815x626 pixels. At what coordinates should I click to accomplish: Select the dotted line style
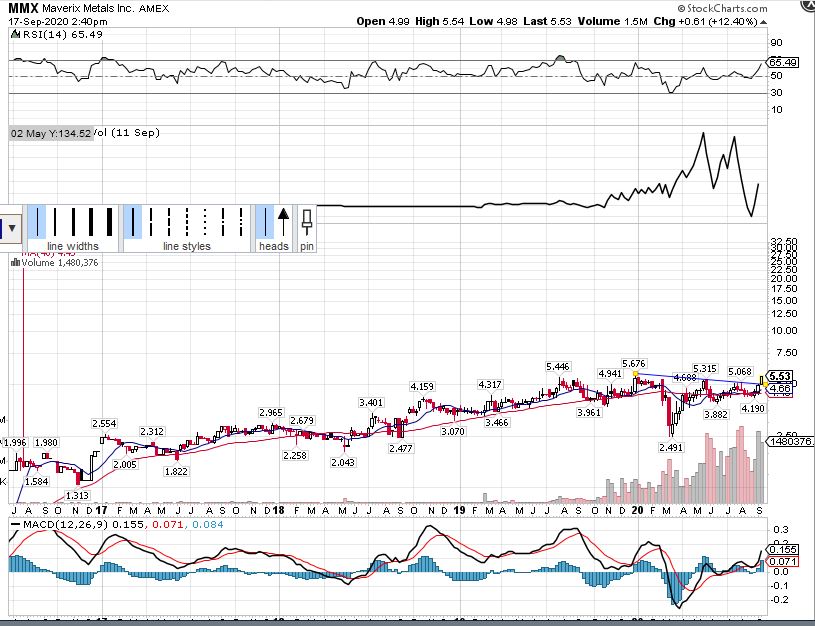205,222
